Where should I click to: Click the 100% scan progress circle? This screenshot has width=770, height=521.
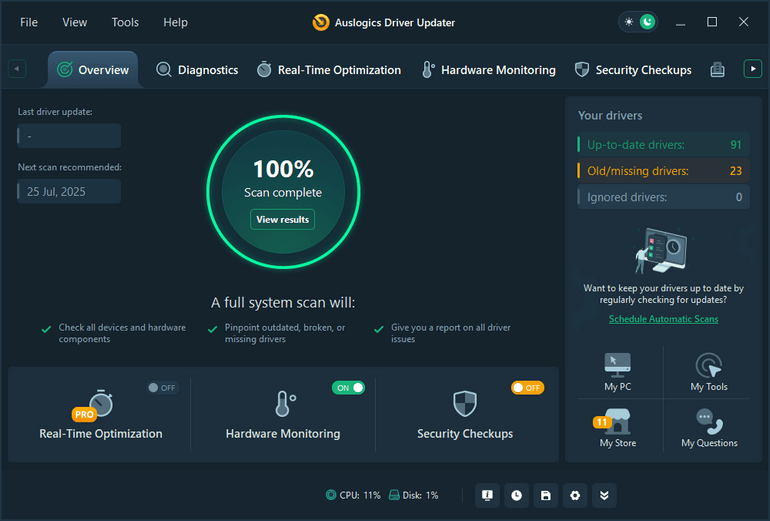tap(283, 192)
